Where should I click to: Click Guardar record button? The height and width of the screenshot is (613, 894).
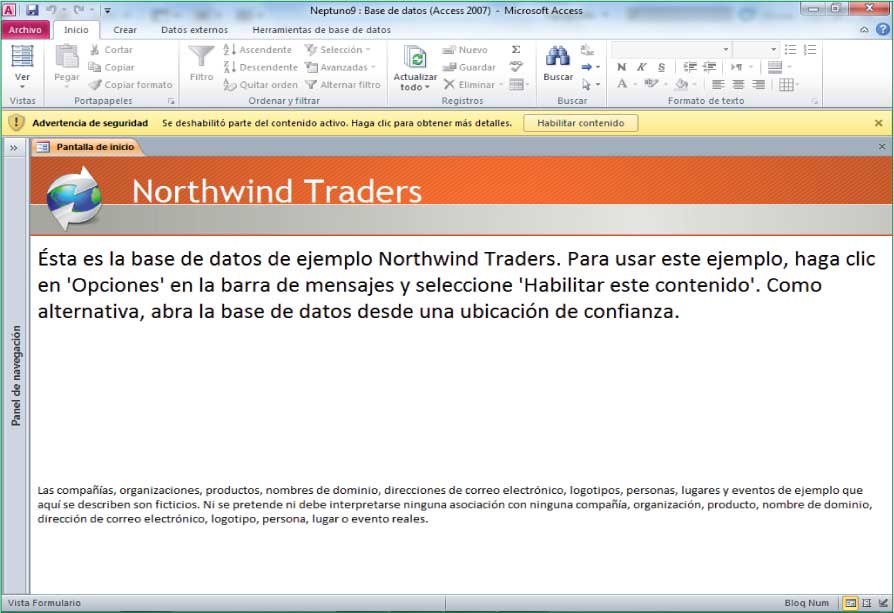pos(469,67)
